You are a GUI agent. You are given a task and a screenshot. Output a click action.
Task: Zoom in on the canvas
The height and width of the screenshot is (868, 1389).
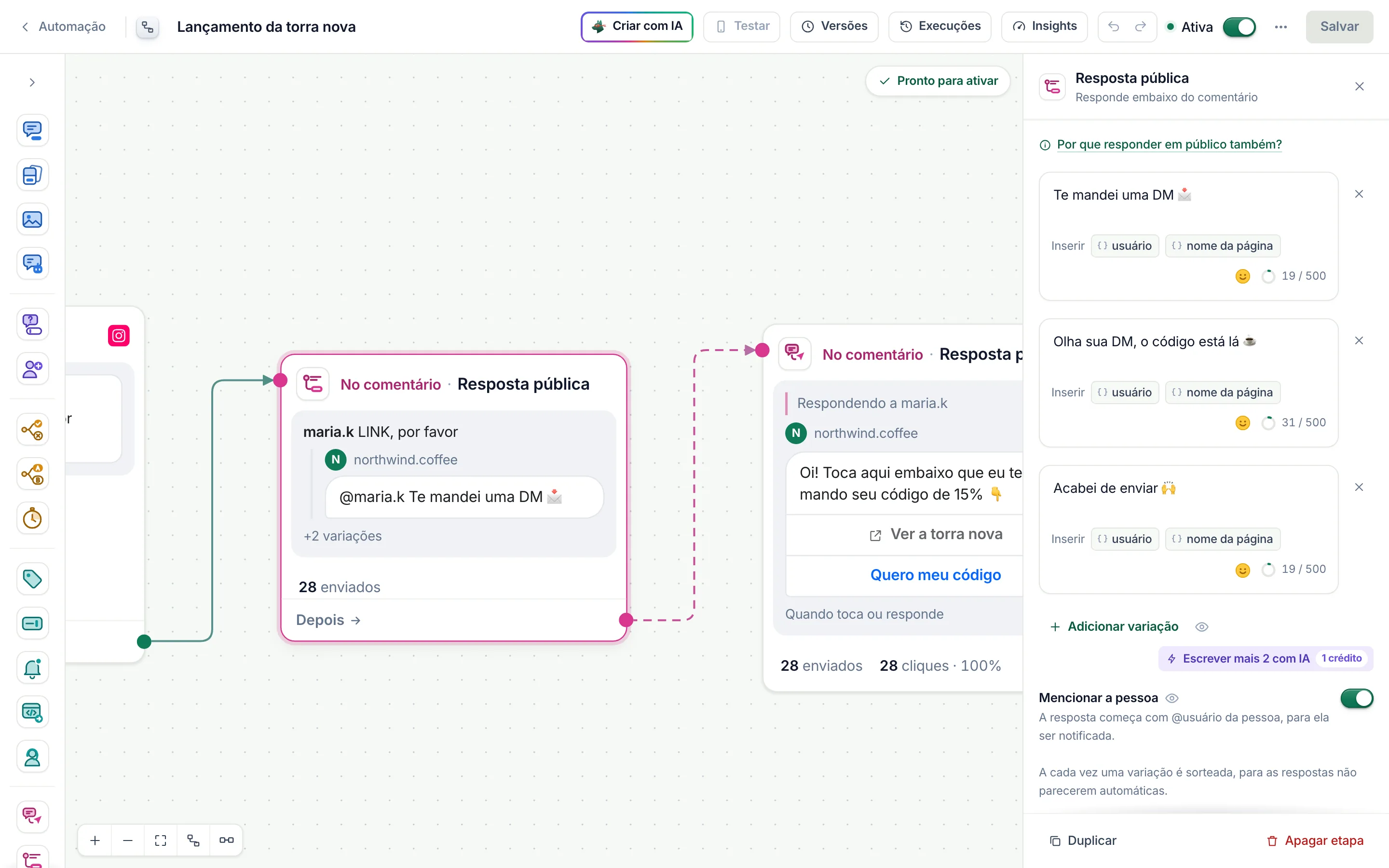tap(95, 840)
